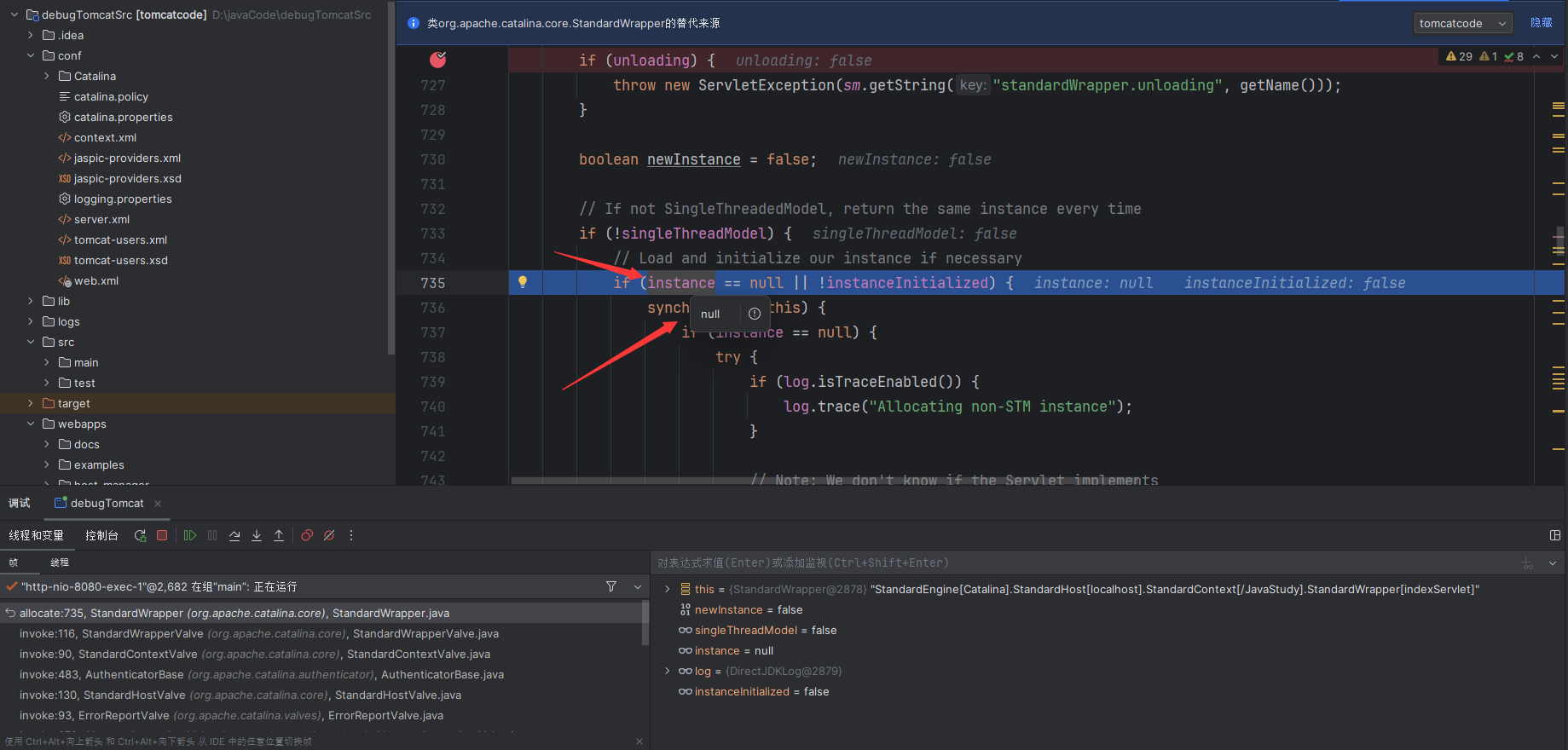
Task: Expand the log DirectJDKLog variable
Action: pos(667,671)
